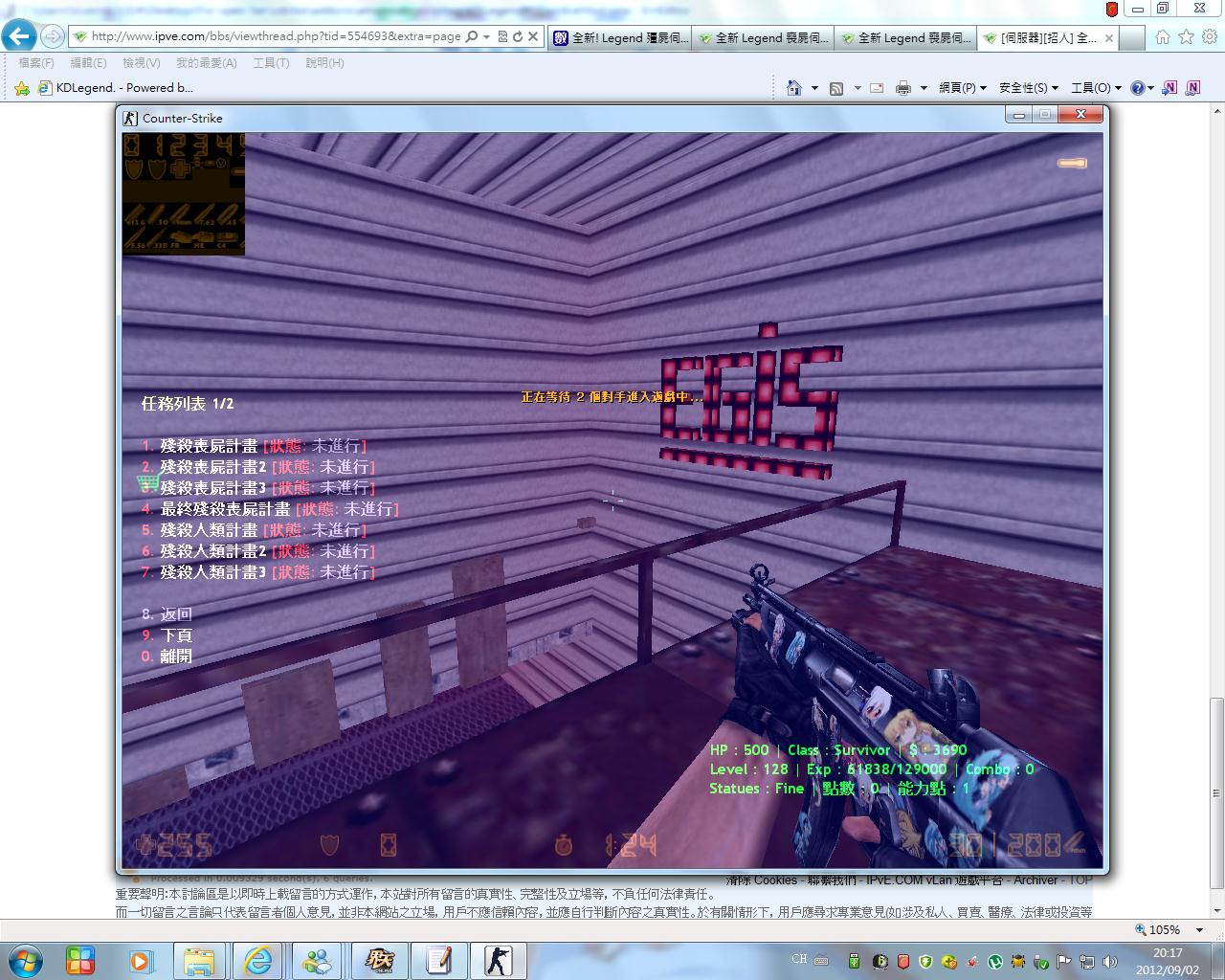Click the magnifier search icon in address bar

click(471, 36)
